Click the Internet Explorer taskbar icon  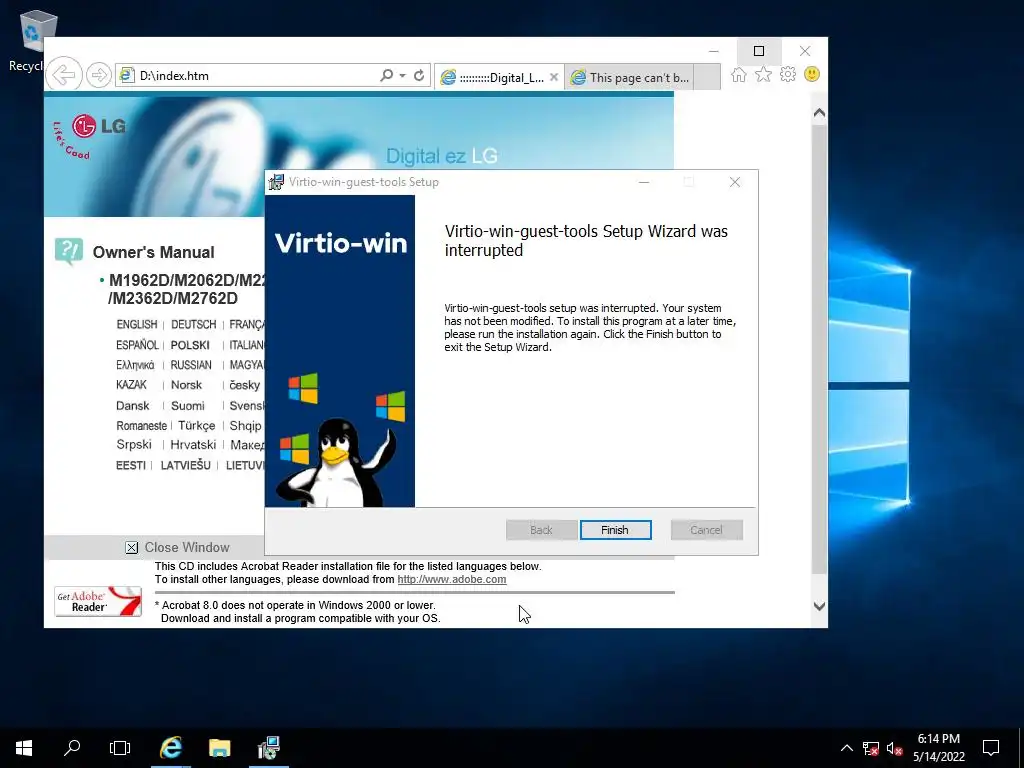tap(170, 748)
